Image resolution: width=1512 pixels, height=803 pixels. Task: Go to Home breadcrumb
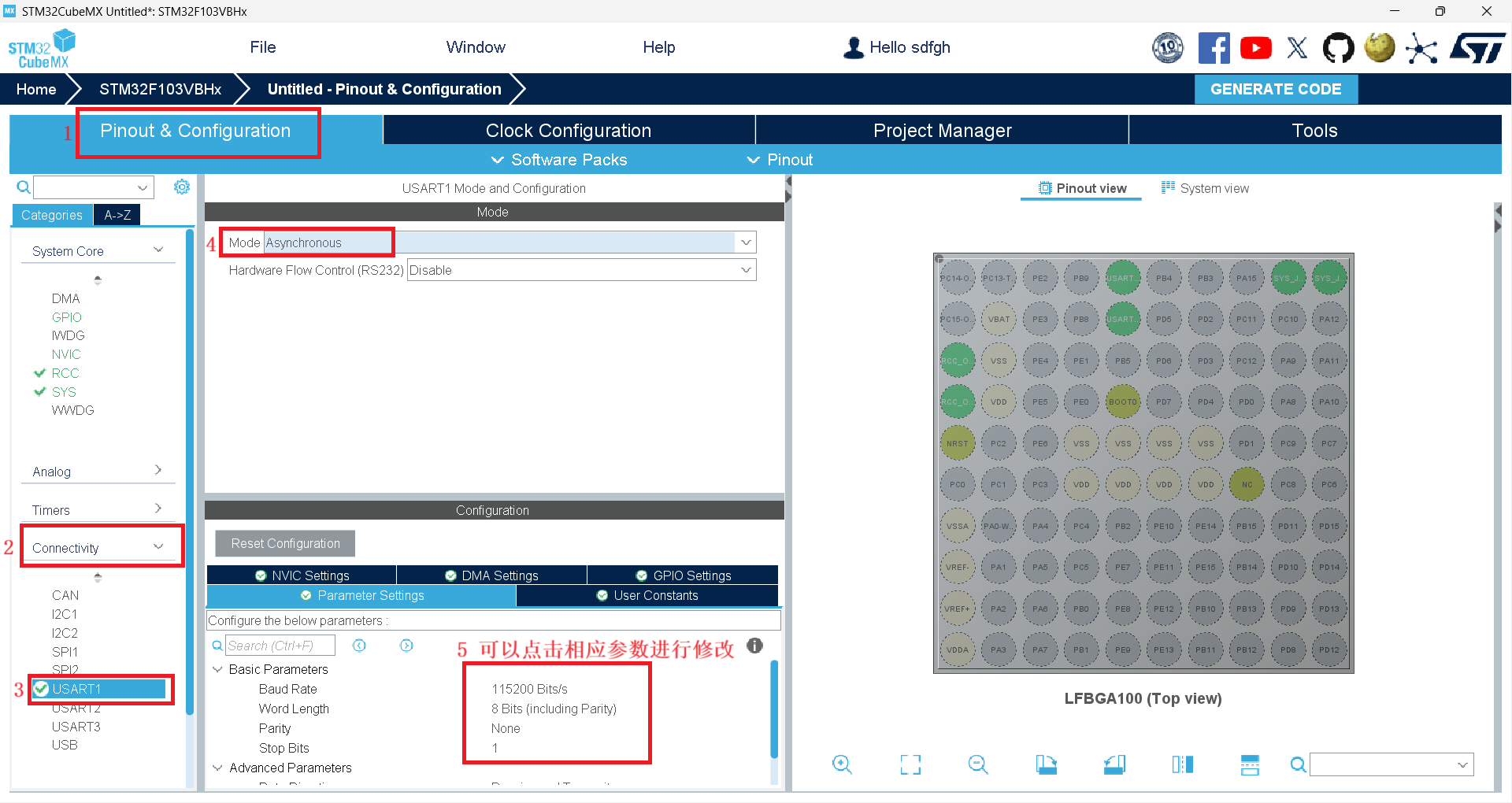coord(36,89)
